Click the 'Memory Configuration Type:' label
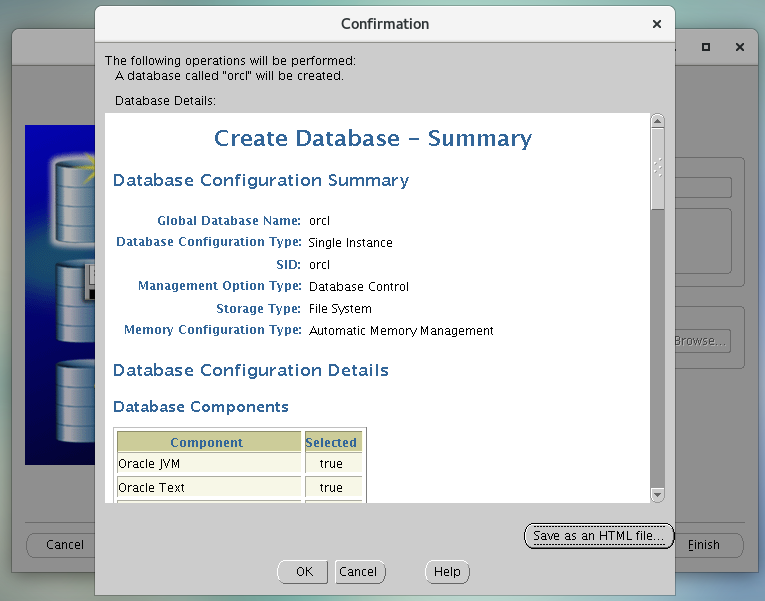 pyautogui.click(x=213, y=330)
